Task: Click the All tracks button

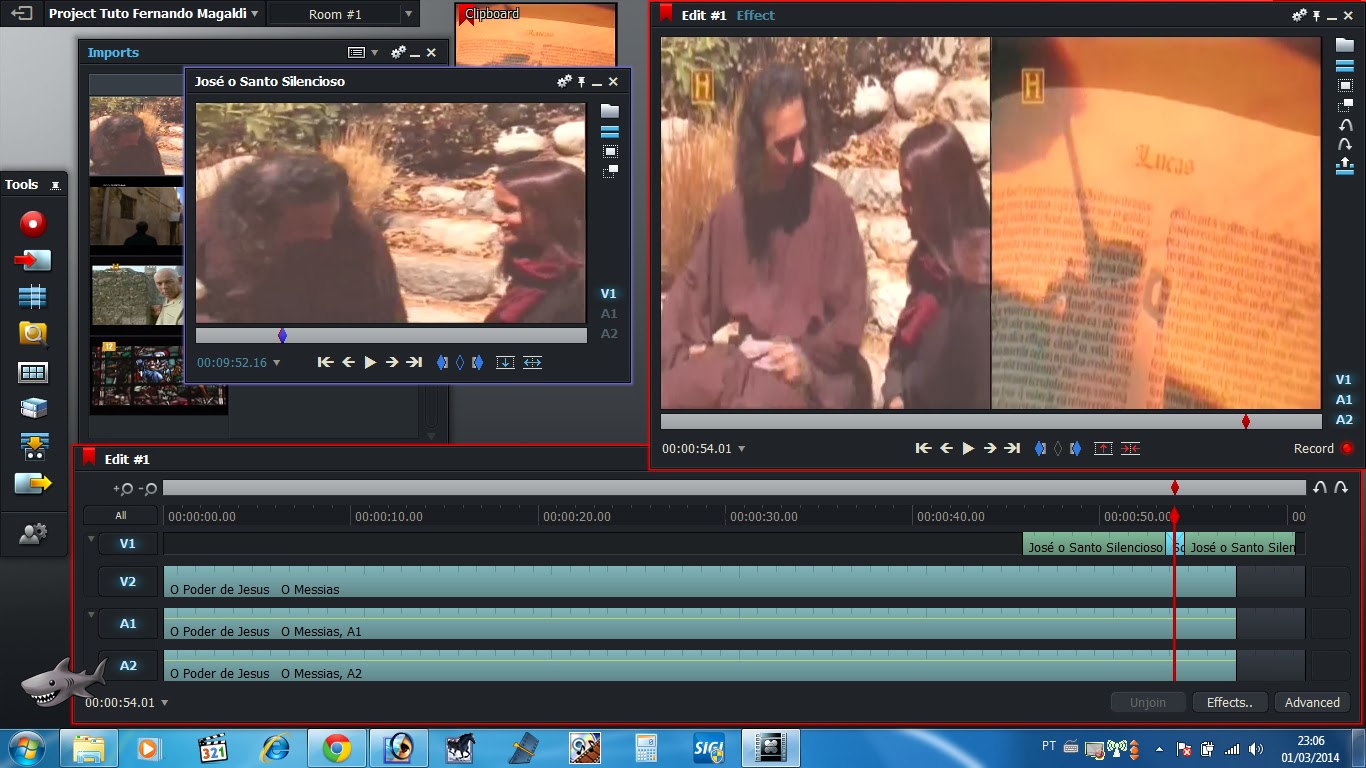Action: tap(121, 516)
